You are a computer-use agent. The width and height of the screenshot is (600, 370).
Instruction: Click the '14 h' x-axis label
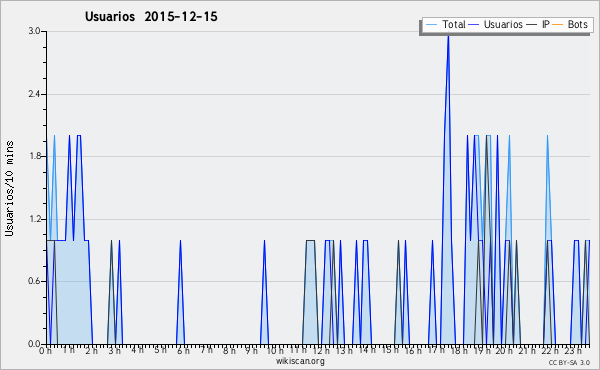click(367, 350)
